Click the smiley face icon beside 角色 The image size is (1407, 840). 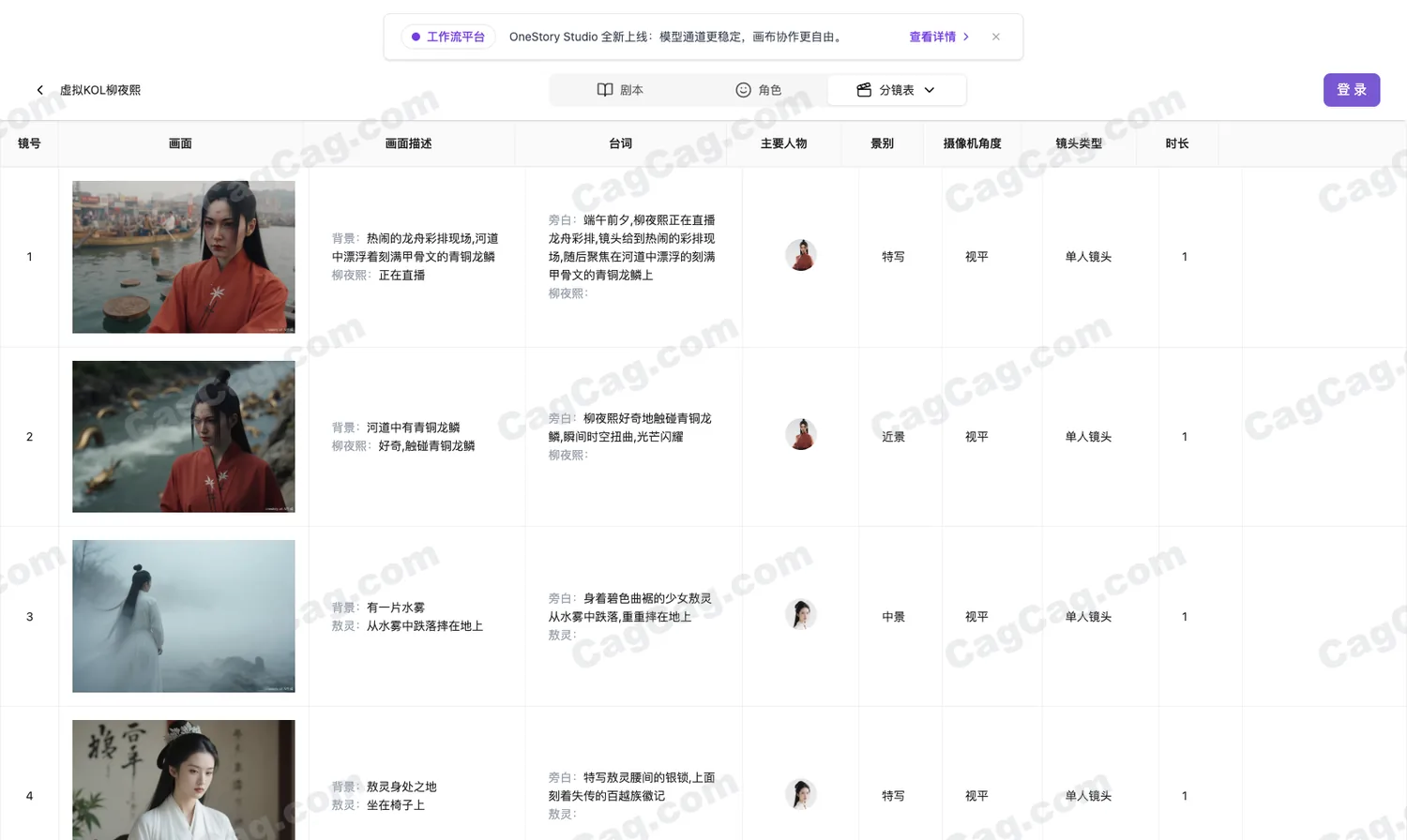(743, 90)
